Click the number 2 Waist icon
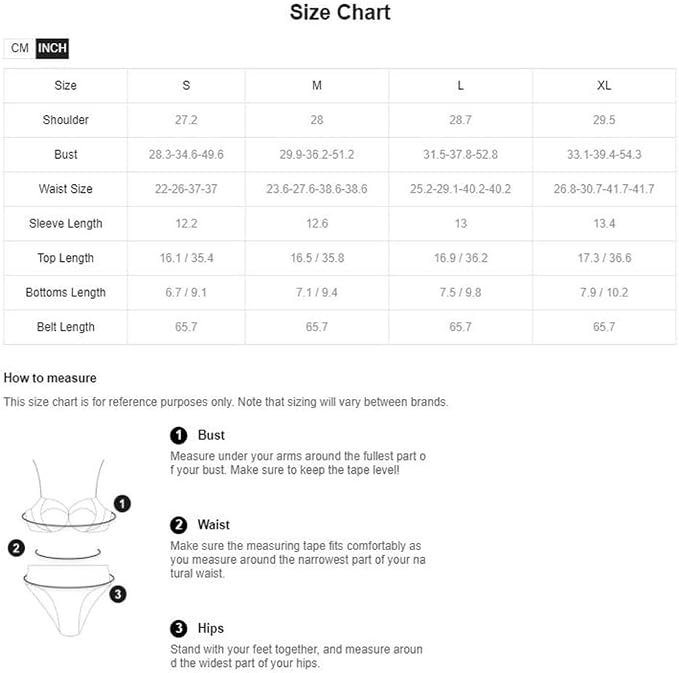Screen dimensions: 679x673 click(178, 525)
